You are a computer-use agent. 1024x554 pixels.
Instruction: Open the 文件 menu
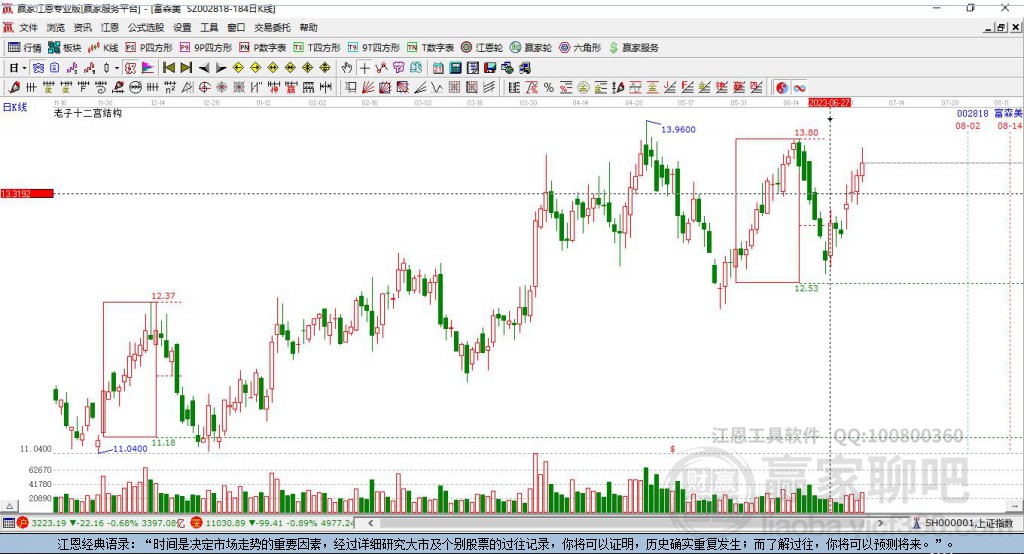tap(28, 27)
